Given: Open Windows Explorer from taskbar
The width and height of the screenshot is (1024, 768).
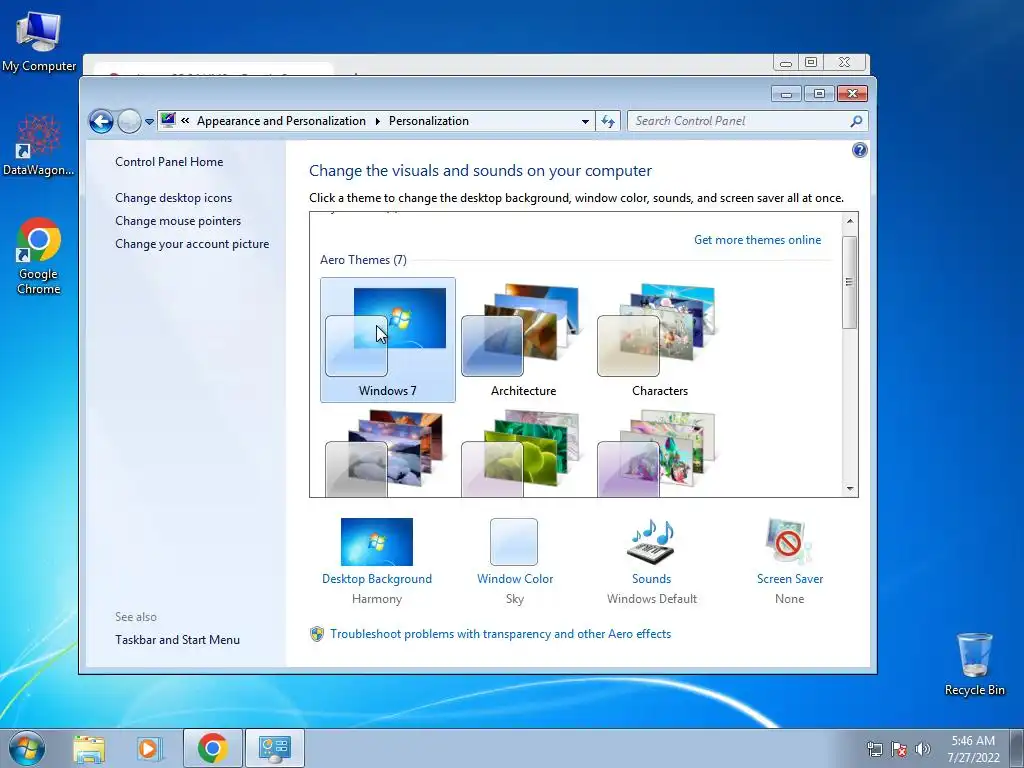Looking at the screenshot, I should (x=89, y=749).
